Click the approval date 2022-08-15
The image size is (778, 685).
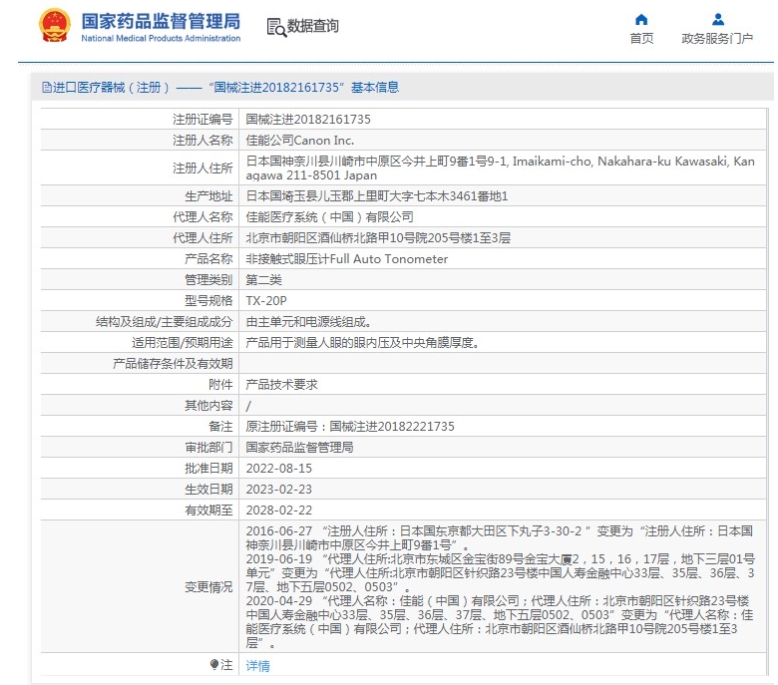click(x=278, y=468)
